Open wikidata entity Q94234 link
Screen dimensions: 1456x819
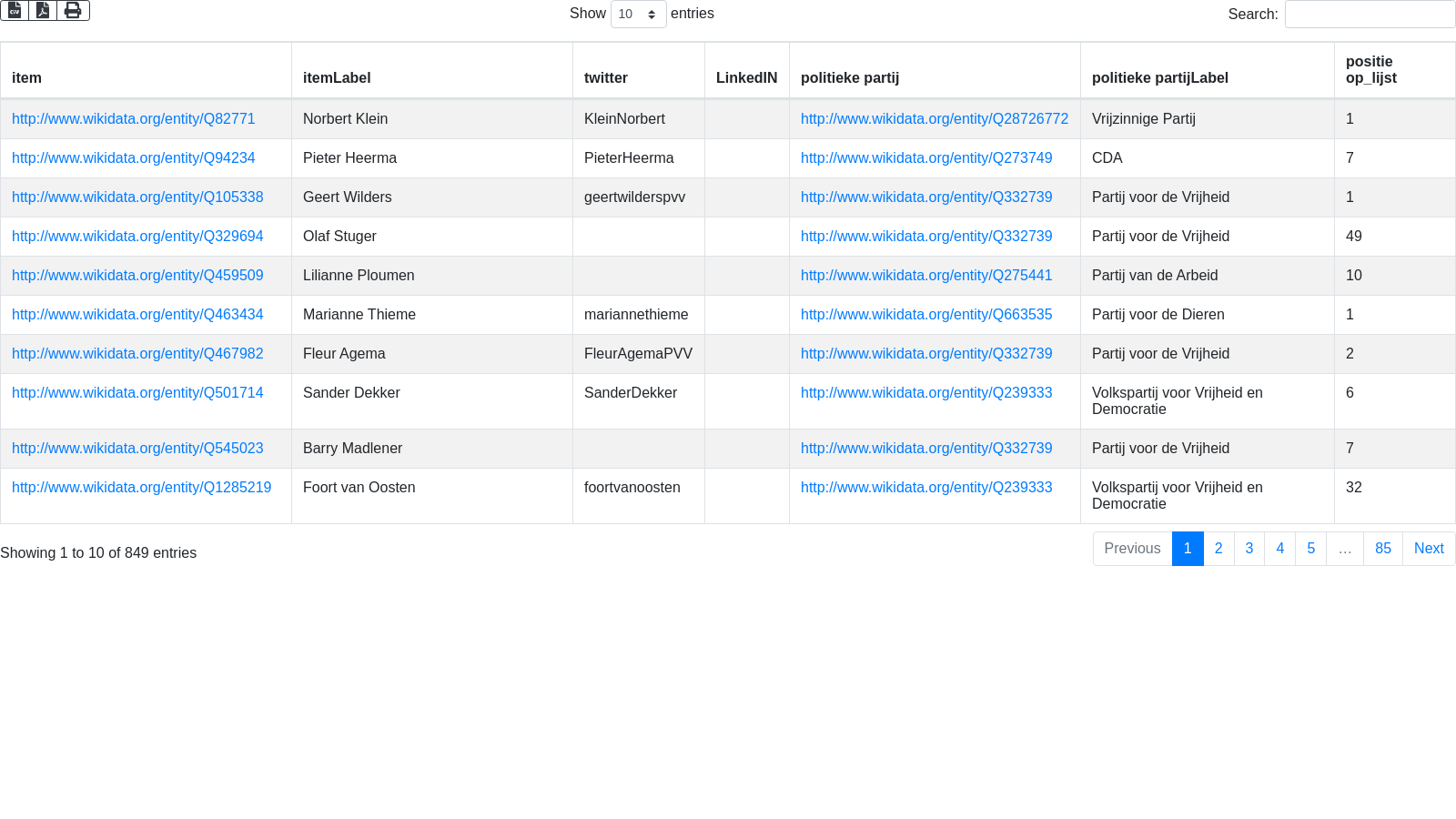(x=133, y=158)
